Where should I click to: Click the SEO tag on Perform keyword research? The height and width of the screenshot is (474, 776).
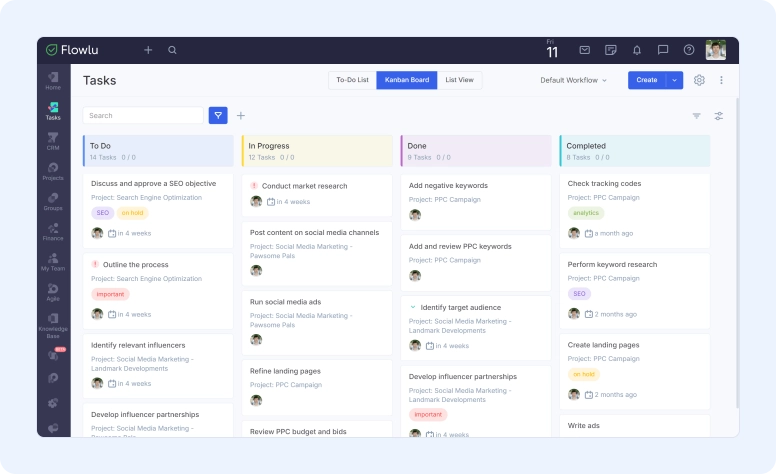click(579, 294)
